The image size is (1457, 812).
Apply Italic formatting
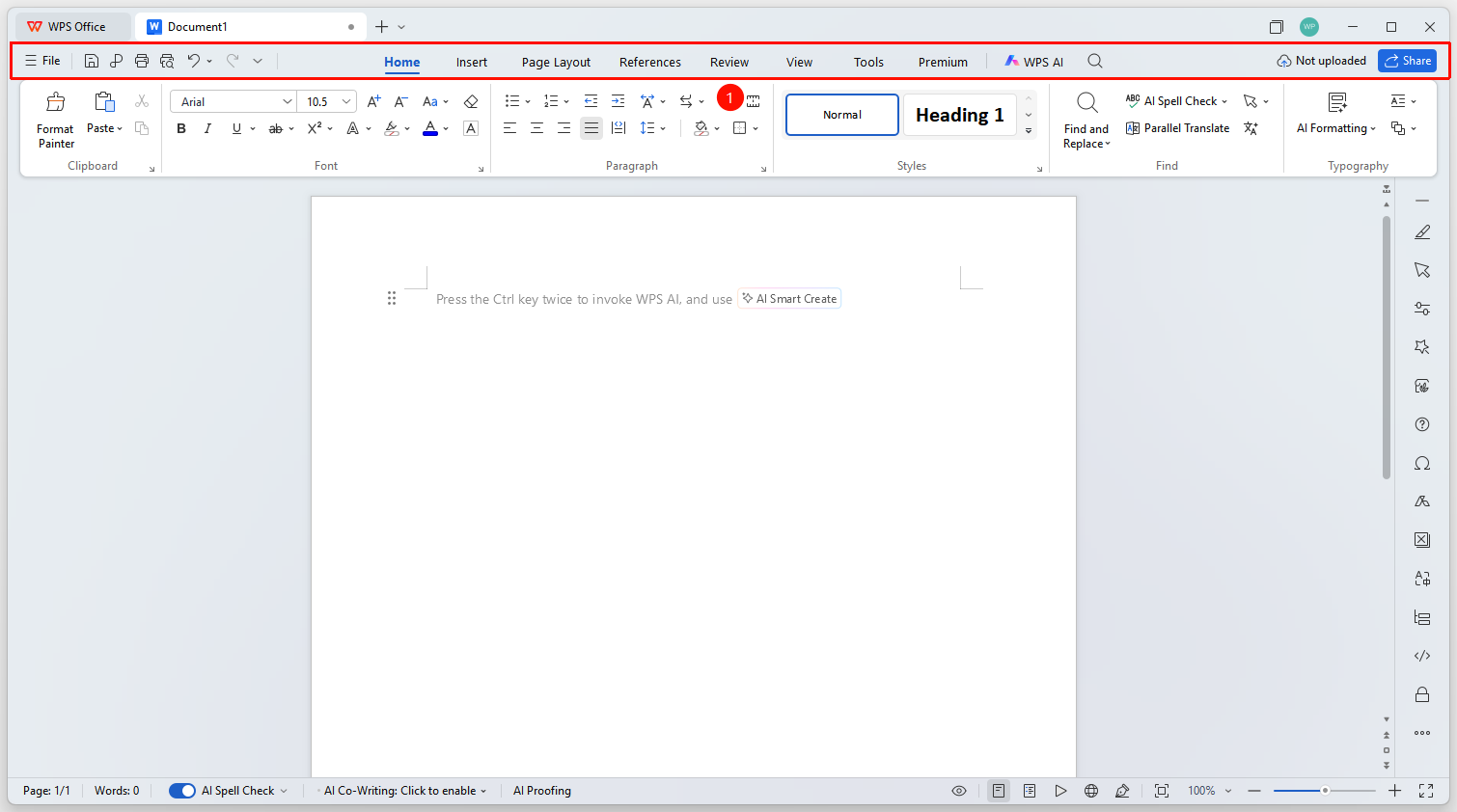click(x=207, y=128)
